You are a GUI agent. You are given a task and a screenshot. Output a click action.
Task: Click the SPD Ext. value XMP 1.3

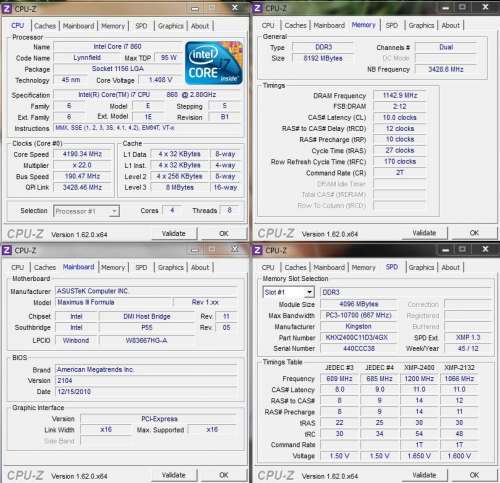[x=468, y=338]
